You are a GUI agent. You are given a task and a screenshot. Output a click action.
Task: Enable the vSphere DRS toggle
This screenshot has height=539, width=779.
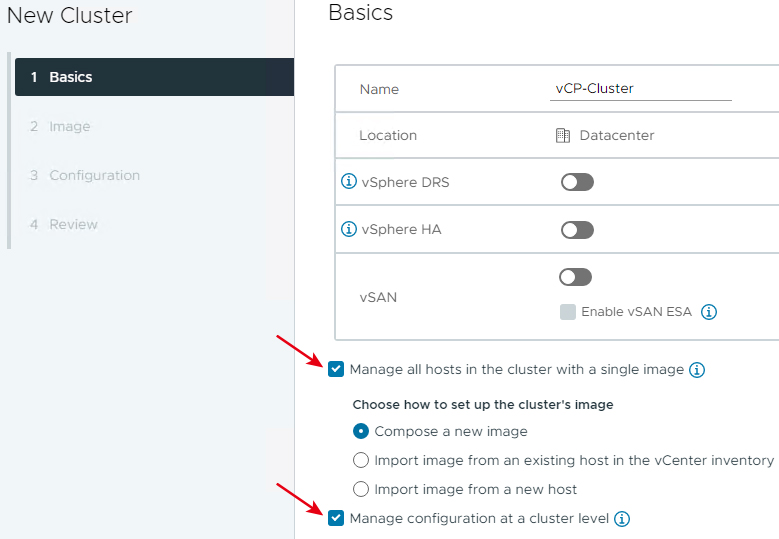577,182
